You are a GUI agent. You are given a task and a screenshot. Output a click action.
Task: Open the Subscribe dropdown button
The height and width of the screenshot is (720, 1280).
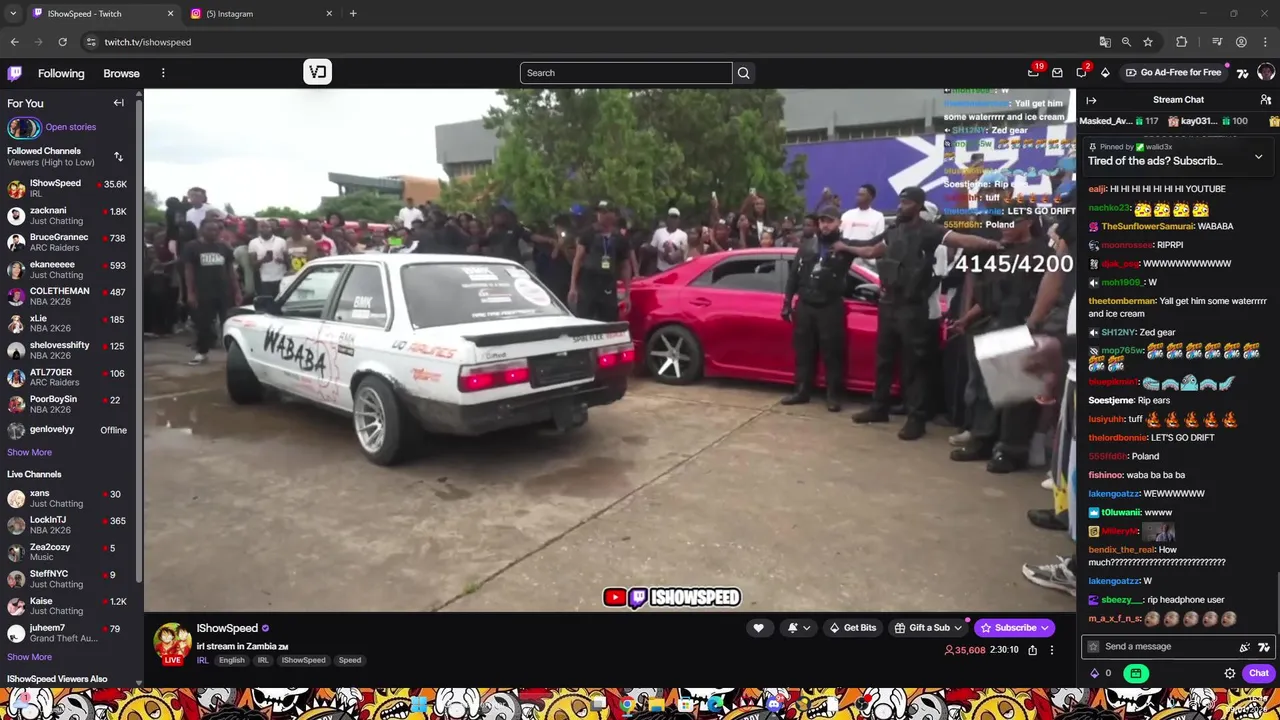tap(1014, 628)
